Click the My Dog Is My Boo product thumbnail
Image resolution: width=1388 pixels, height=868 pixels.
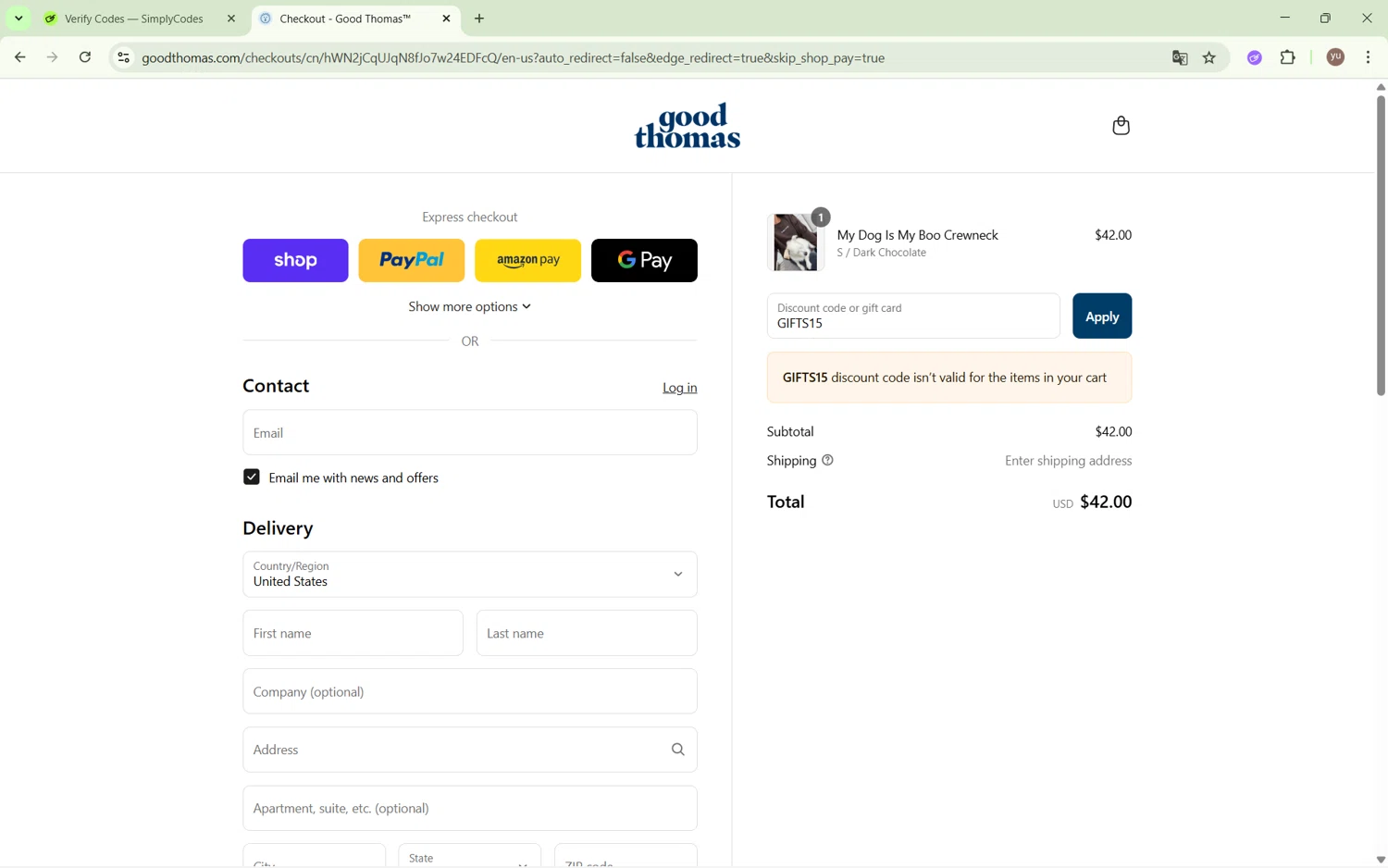[x=796, y=242]
